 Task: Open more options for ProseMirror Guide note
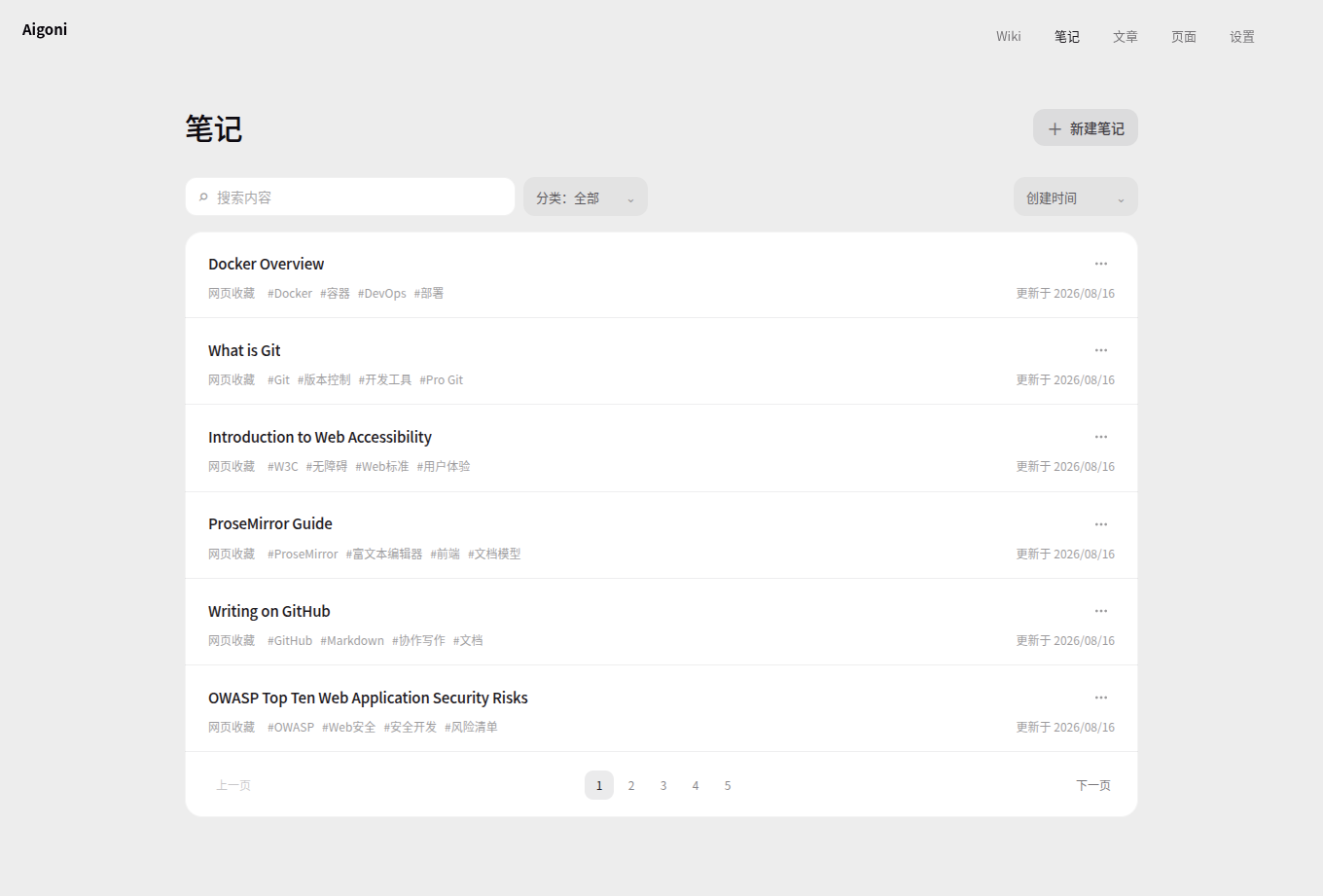point(1101,524)
